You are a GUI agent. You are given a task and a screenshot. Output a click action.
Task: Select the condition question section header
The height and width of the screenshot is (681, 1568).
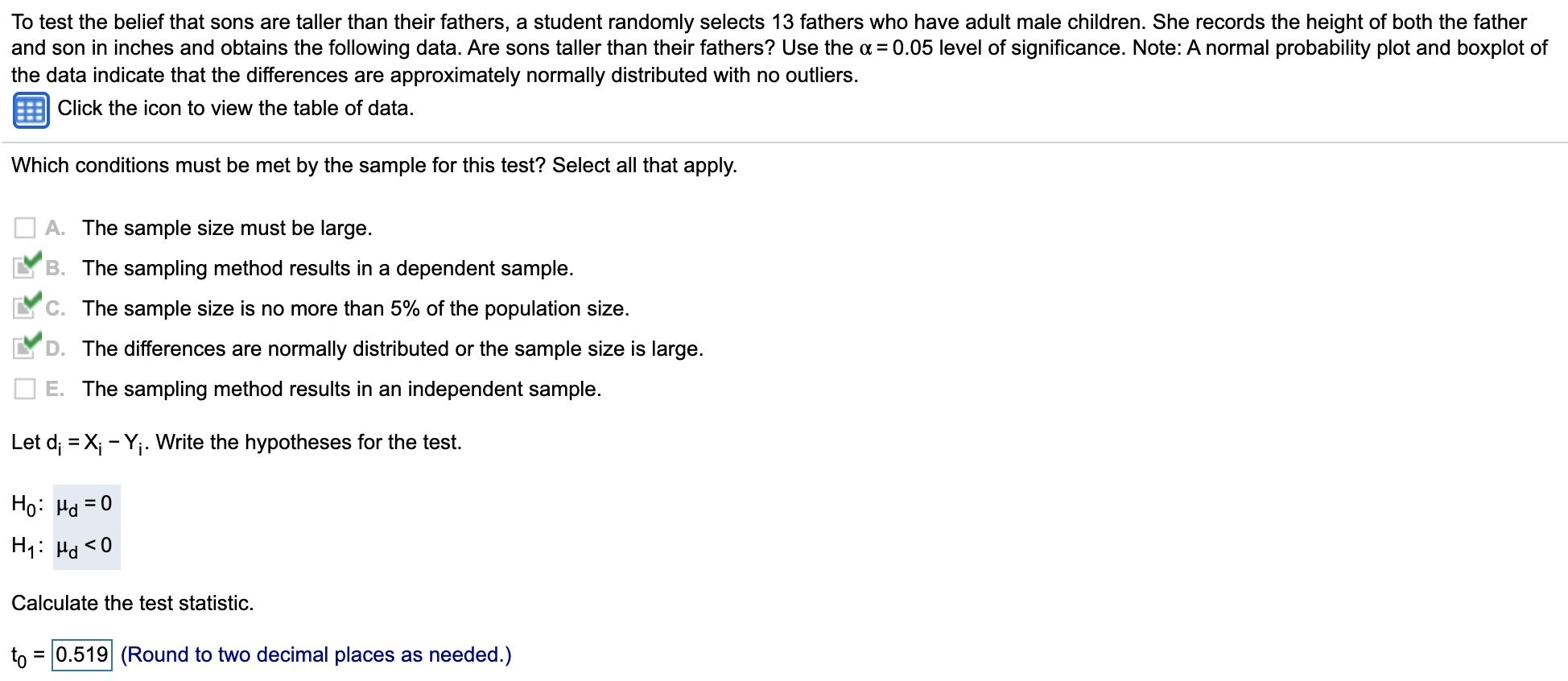(374, 165)
